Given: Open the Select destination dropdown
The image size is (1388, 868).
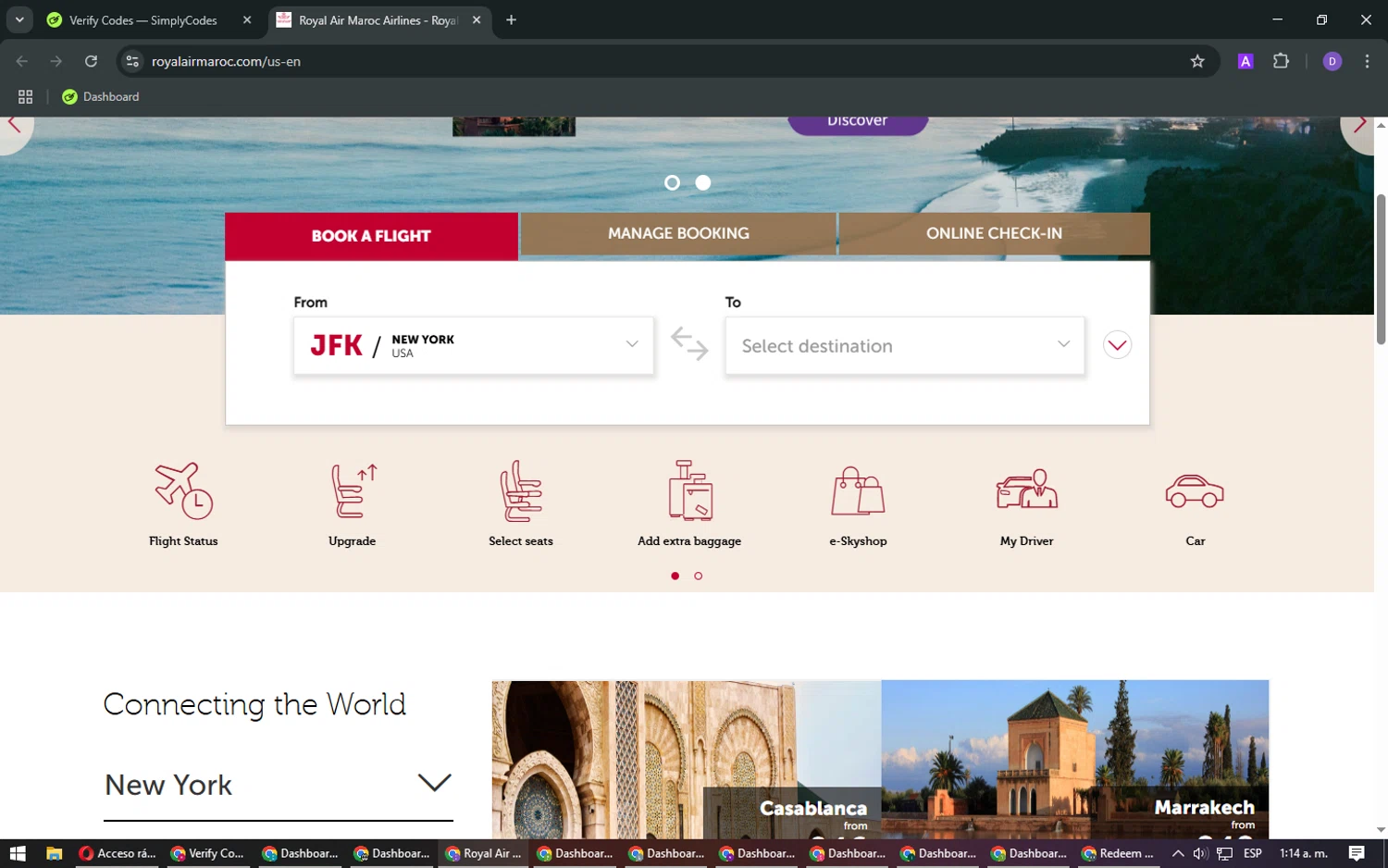Looking at the screenshot, I should [x=905, y=345].
